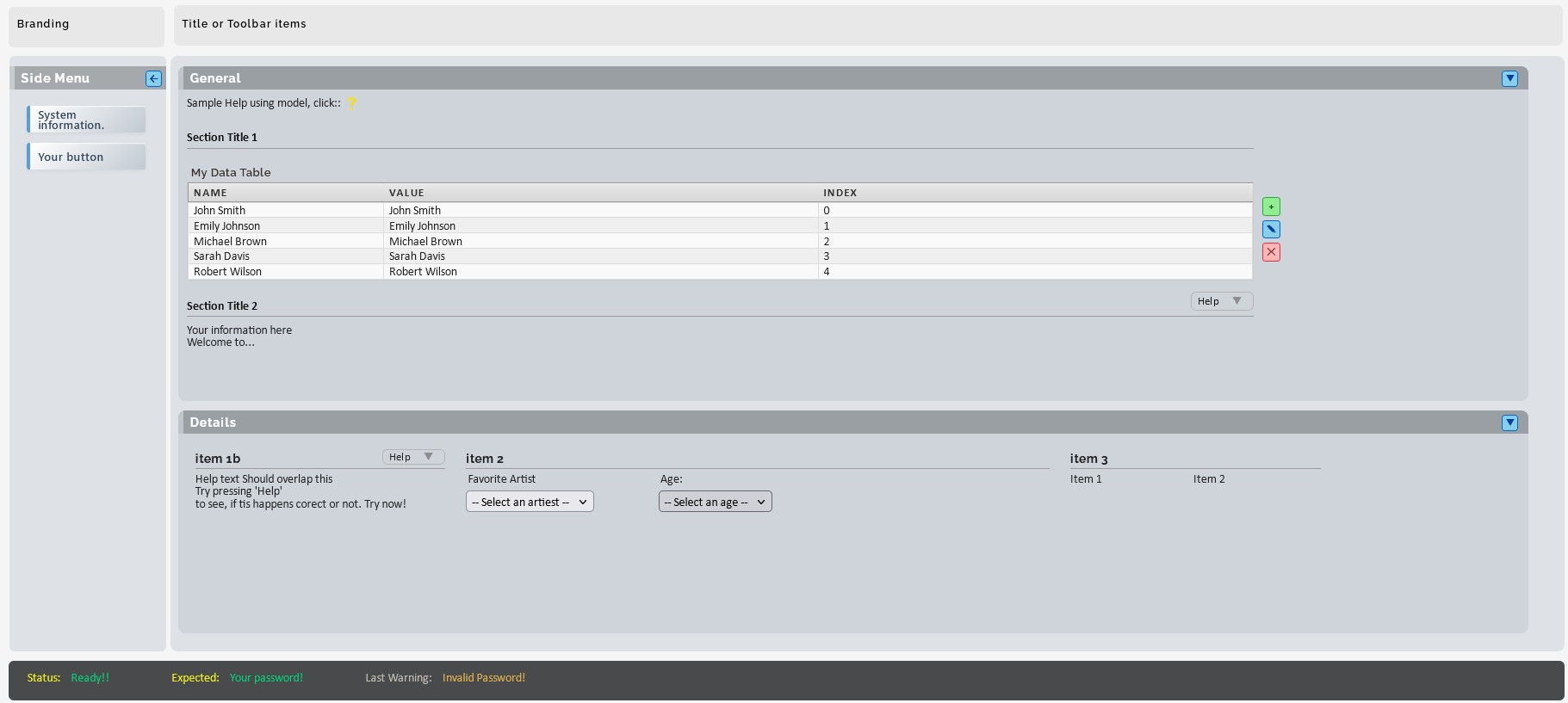Screen dimensions: 1568x703
Task: Click the green add row icon
Action: tap(1271, 207)
